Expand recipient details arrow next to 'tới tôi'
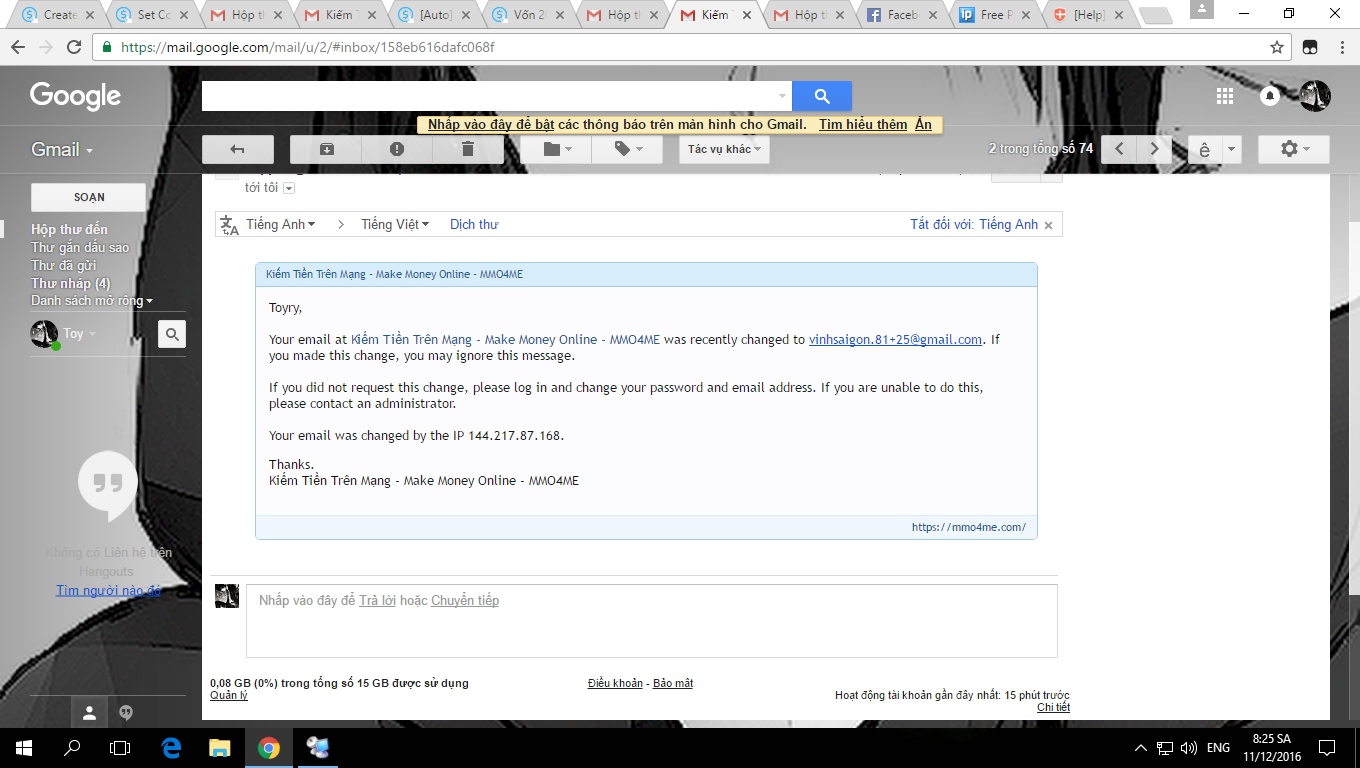Viewport: 1360px width, 768px height. tap(289, 188)
